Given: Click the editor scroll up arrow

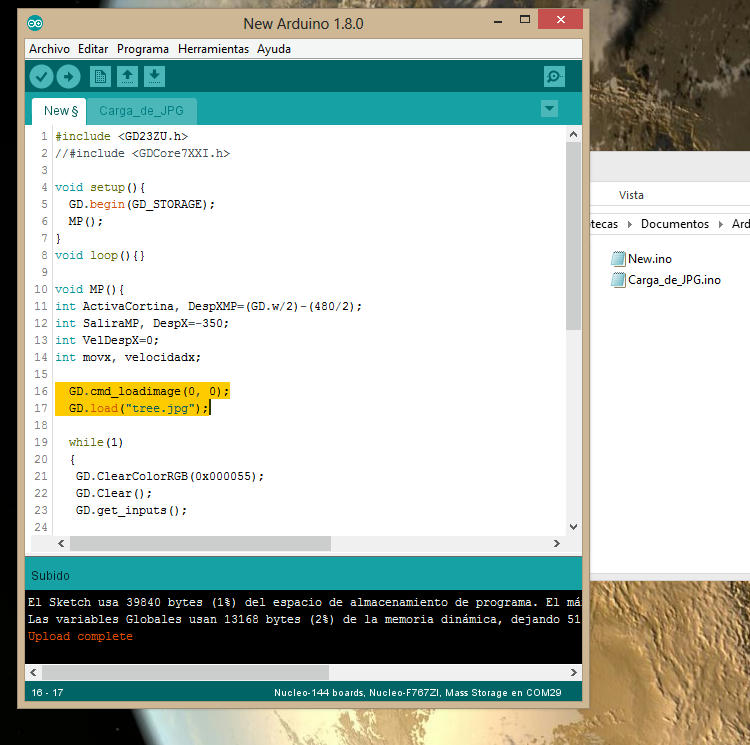Looking at the screenshot, I should tap(573, 134).
